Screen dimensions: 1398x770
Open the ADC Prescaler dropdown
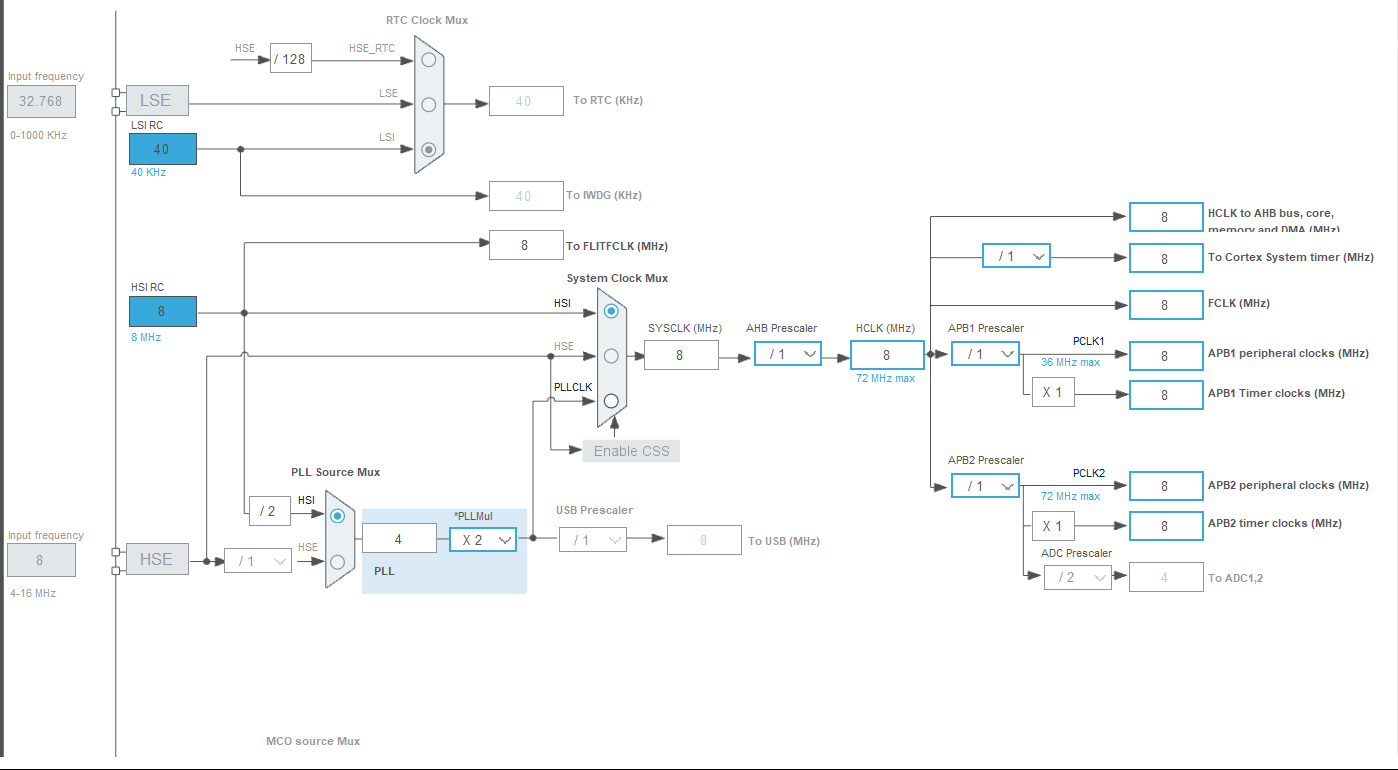pos(1078,577)
